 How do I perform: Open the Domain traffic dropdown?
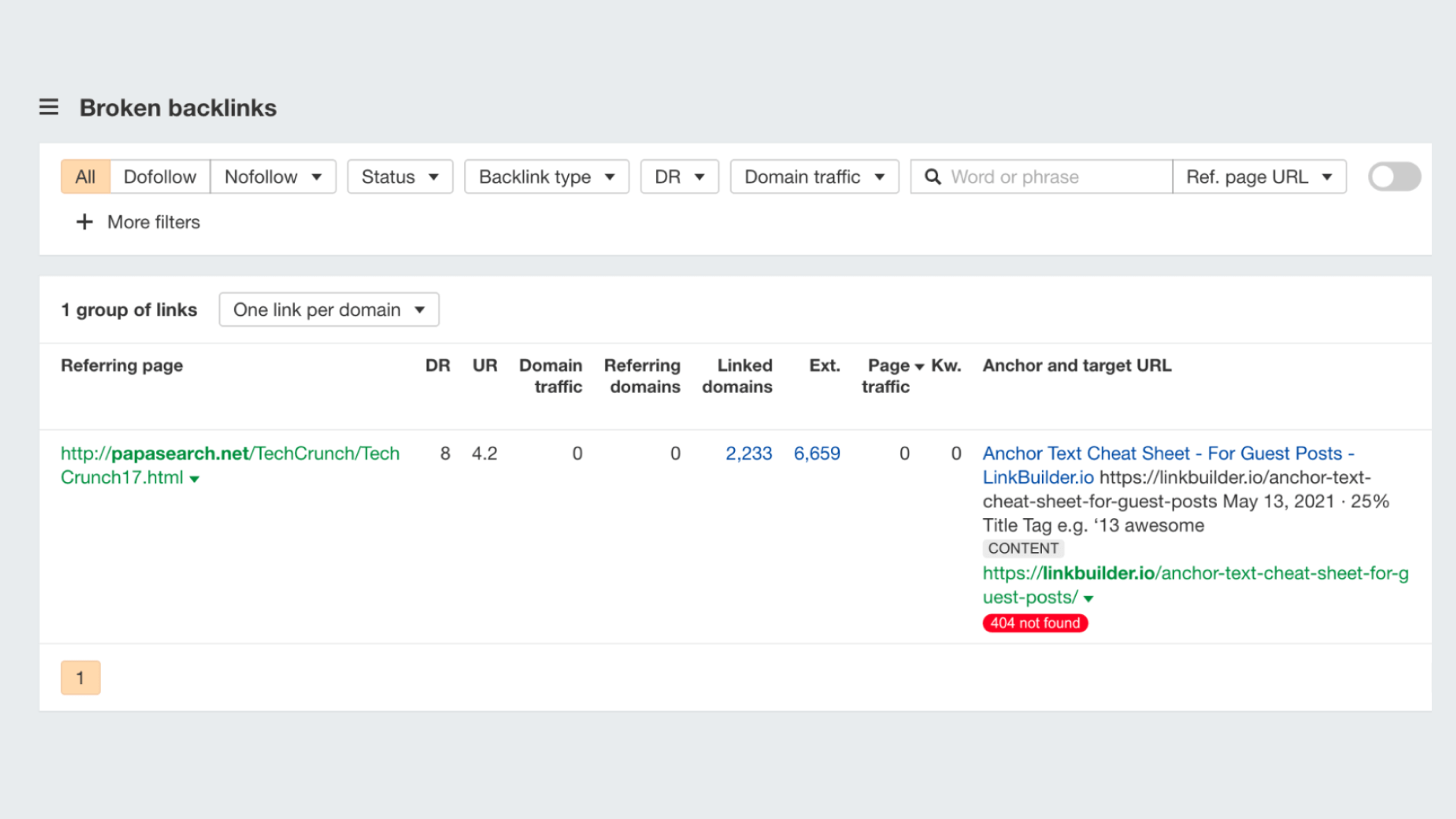(x=814, y=177)
